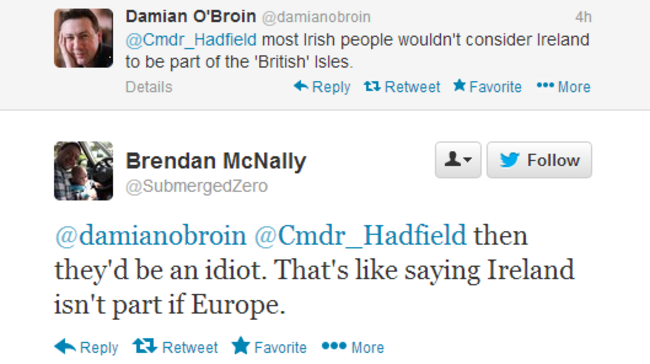The image size is (650, 364).
Task: Click the 4h timestamp on Damian's tweet
Action: 583,17
